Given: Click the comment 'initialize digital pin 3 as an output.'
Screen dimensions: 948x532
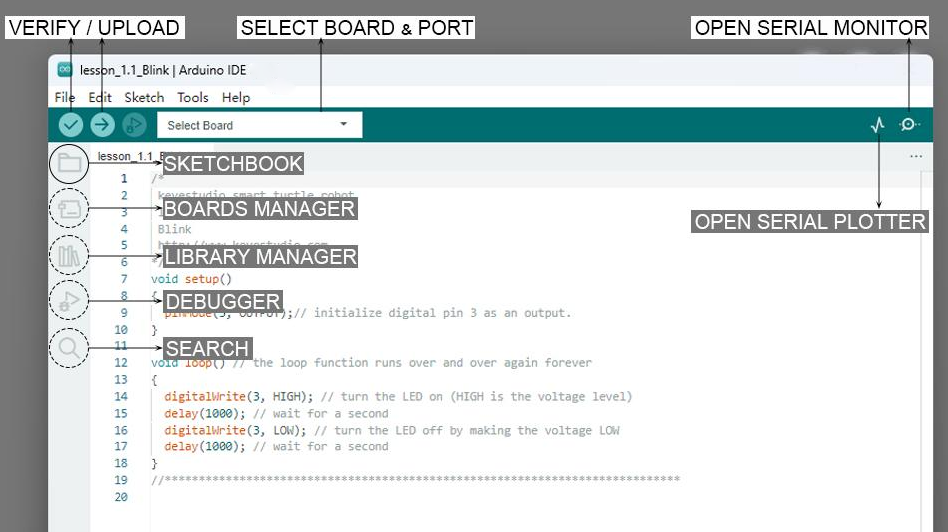Looking at the screenshot, I should (442, 313).
